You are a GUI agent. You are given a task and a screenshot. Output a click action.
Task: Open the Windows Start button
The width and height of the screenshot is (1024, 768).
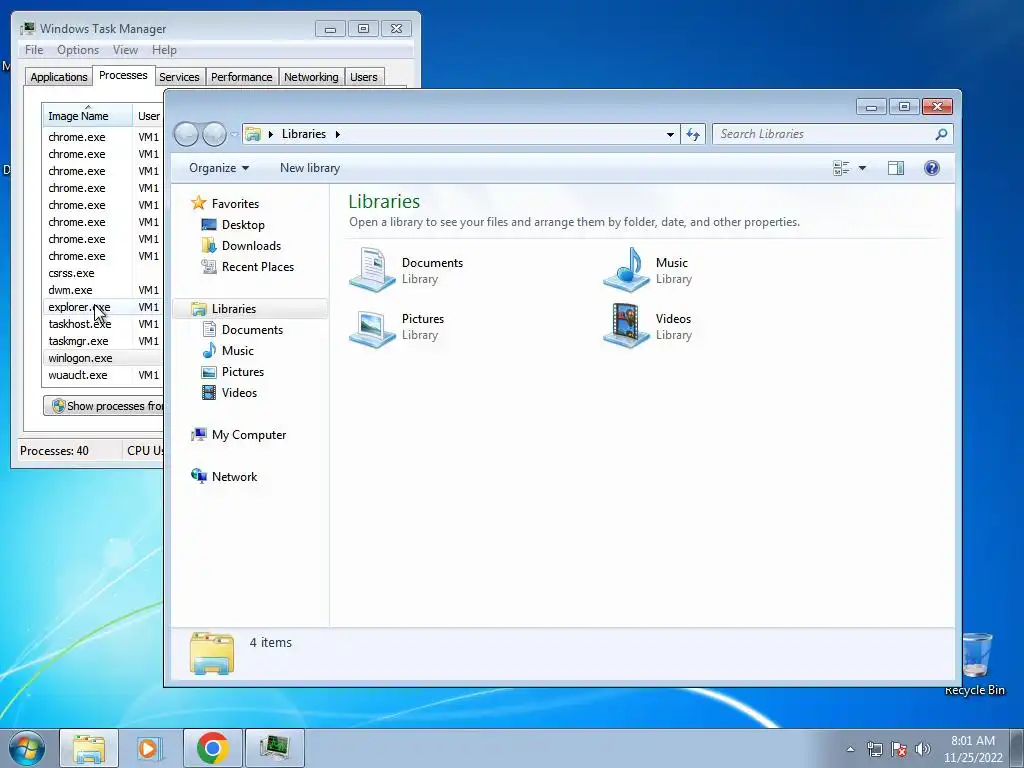pyautogui.click(x=27, y=748)
